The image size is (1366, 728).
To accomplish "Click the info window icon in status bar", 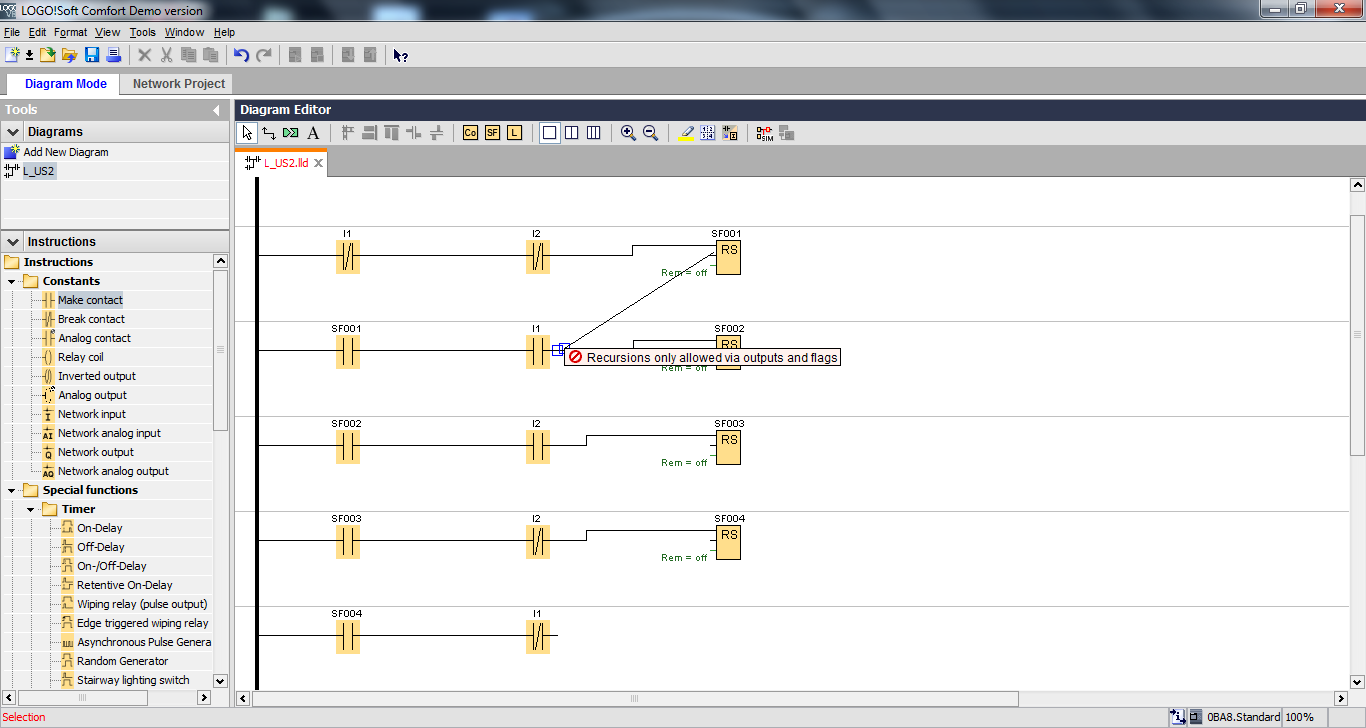I will click(x=1178, y=717).
